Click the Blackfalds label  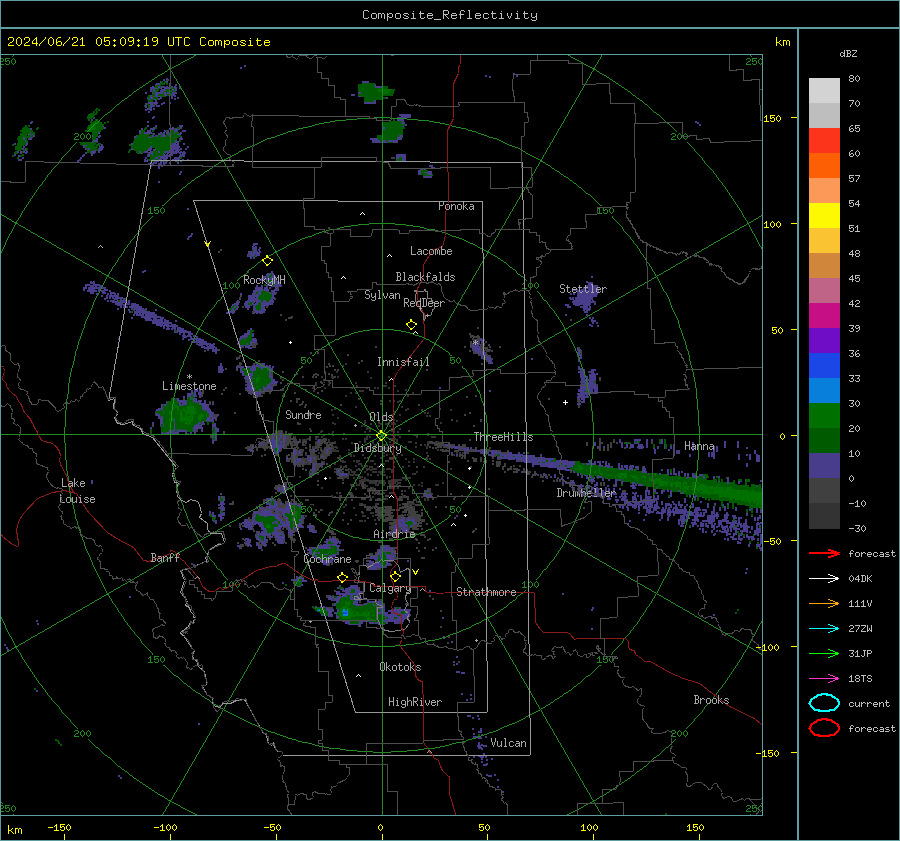coord(425,277)
